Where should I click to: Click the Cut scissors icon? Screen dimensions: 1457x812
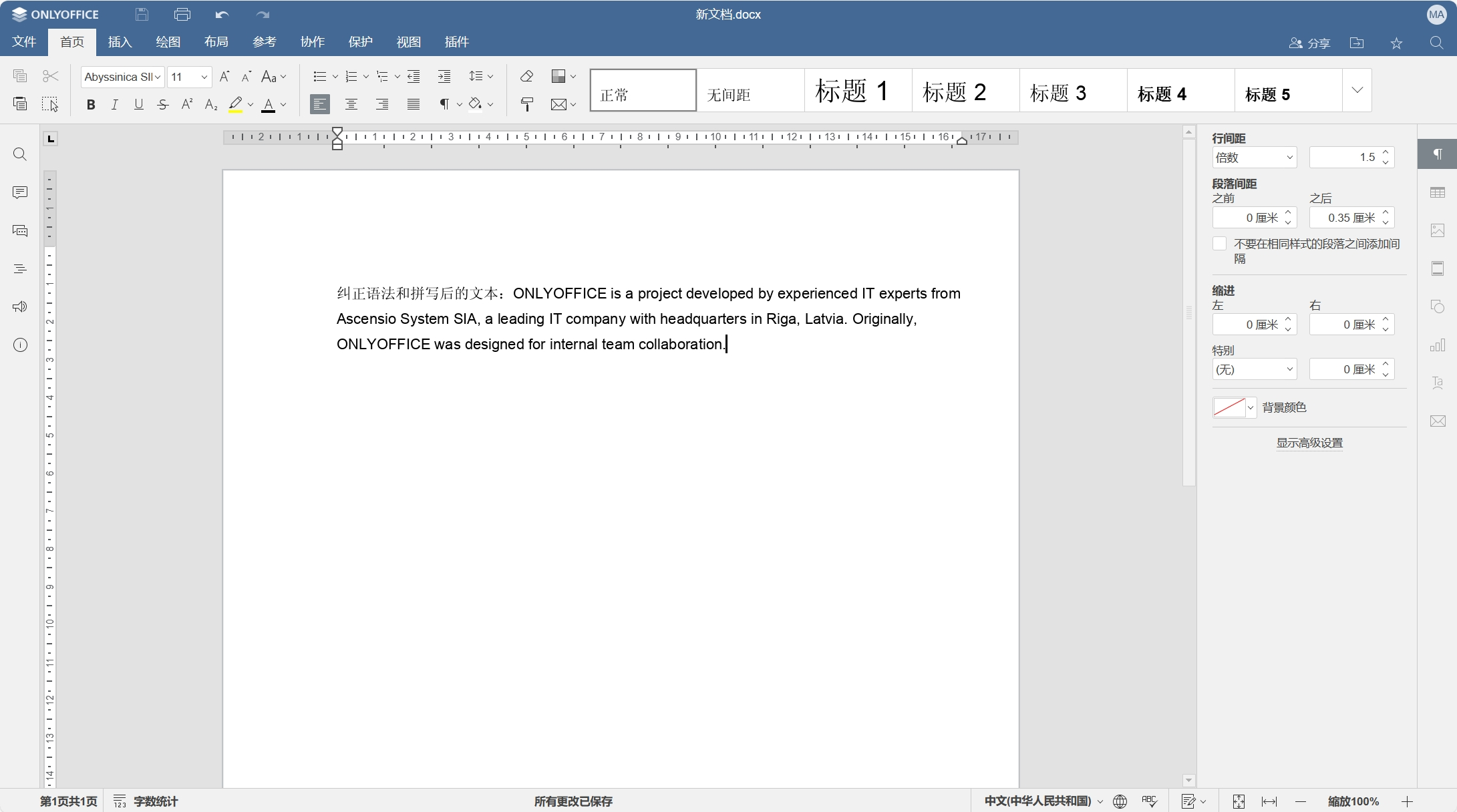[50, 76]
